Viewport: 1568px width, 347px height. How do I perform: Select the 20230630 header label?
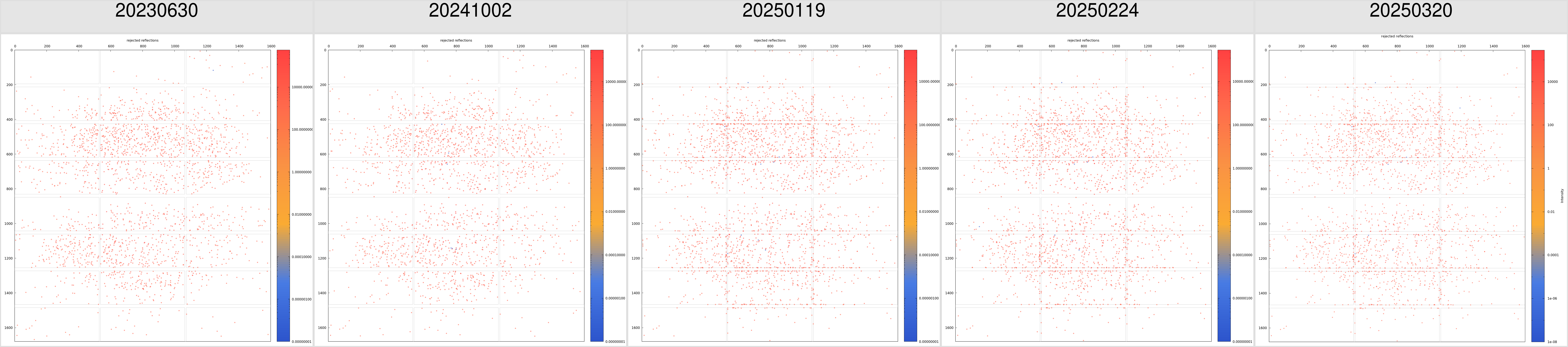(156, 10)
